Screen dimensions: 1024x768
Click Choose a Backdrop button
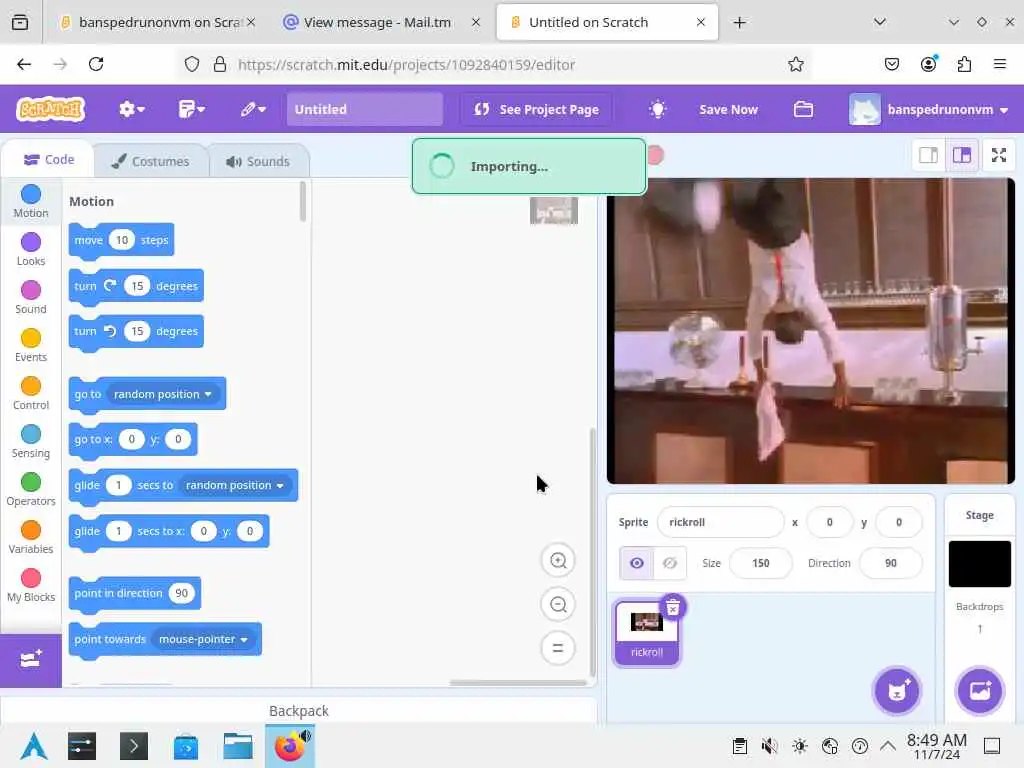pos(980,690)
